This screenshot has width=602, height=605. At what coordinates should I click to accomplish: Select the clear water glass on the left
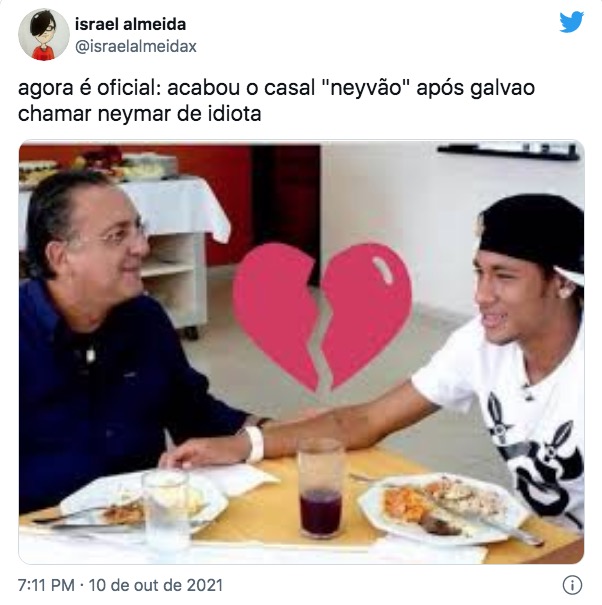(x=166, y=507)
